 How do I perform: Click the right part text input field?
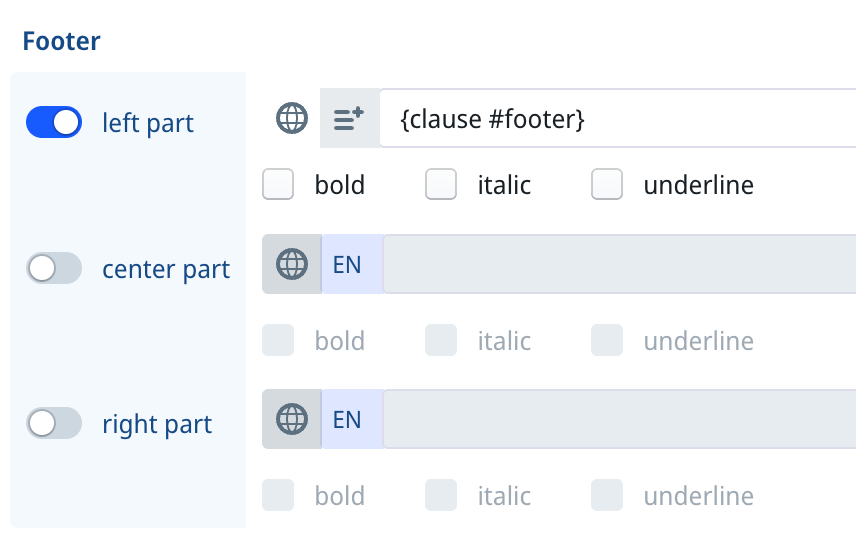click(620, 419)
